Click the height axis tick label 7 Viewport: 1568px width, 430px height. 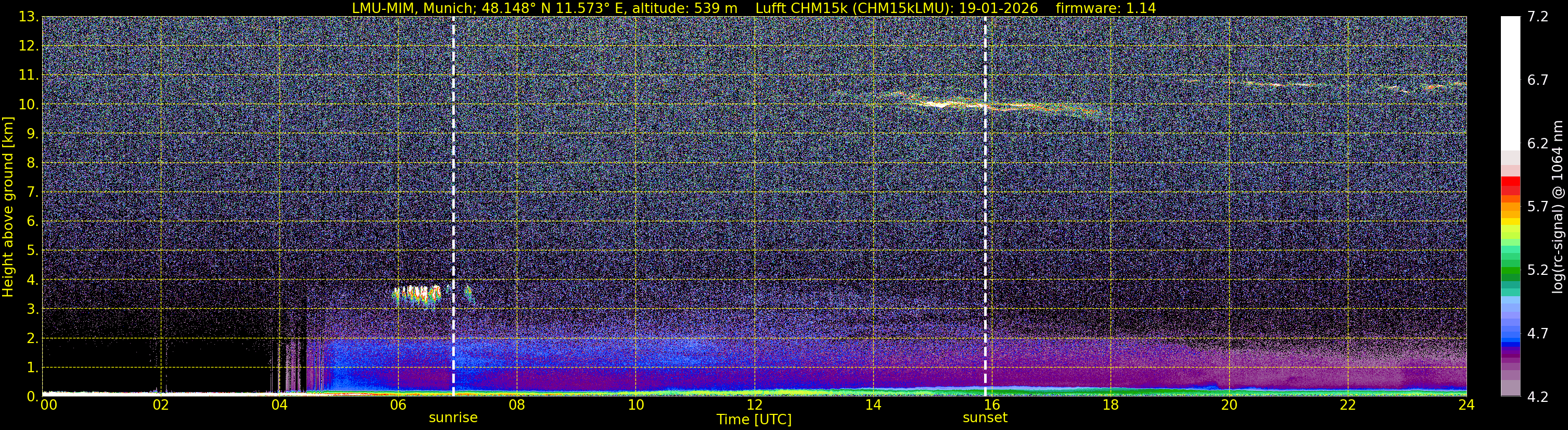pyautogui.click(x=32, y=193)
